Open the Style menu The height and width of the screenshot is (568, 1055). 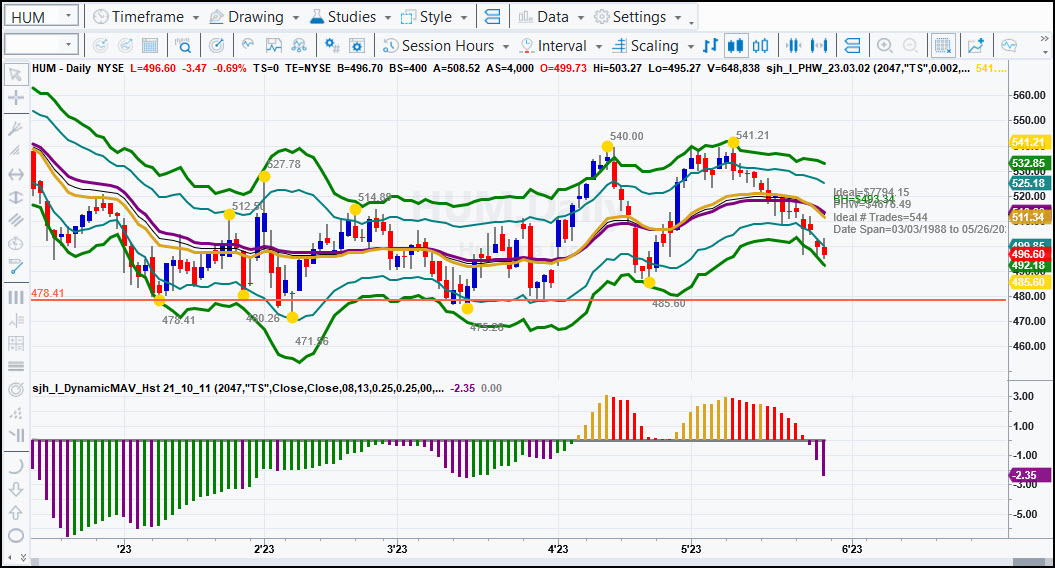(x=426, y=17)
